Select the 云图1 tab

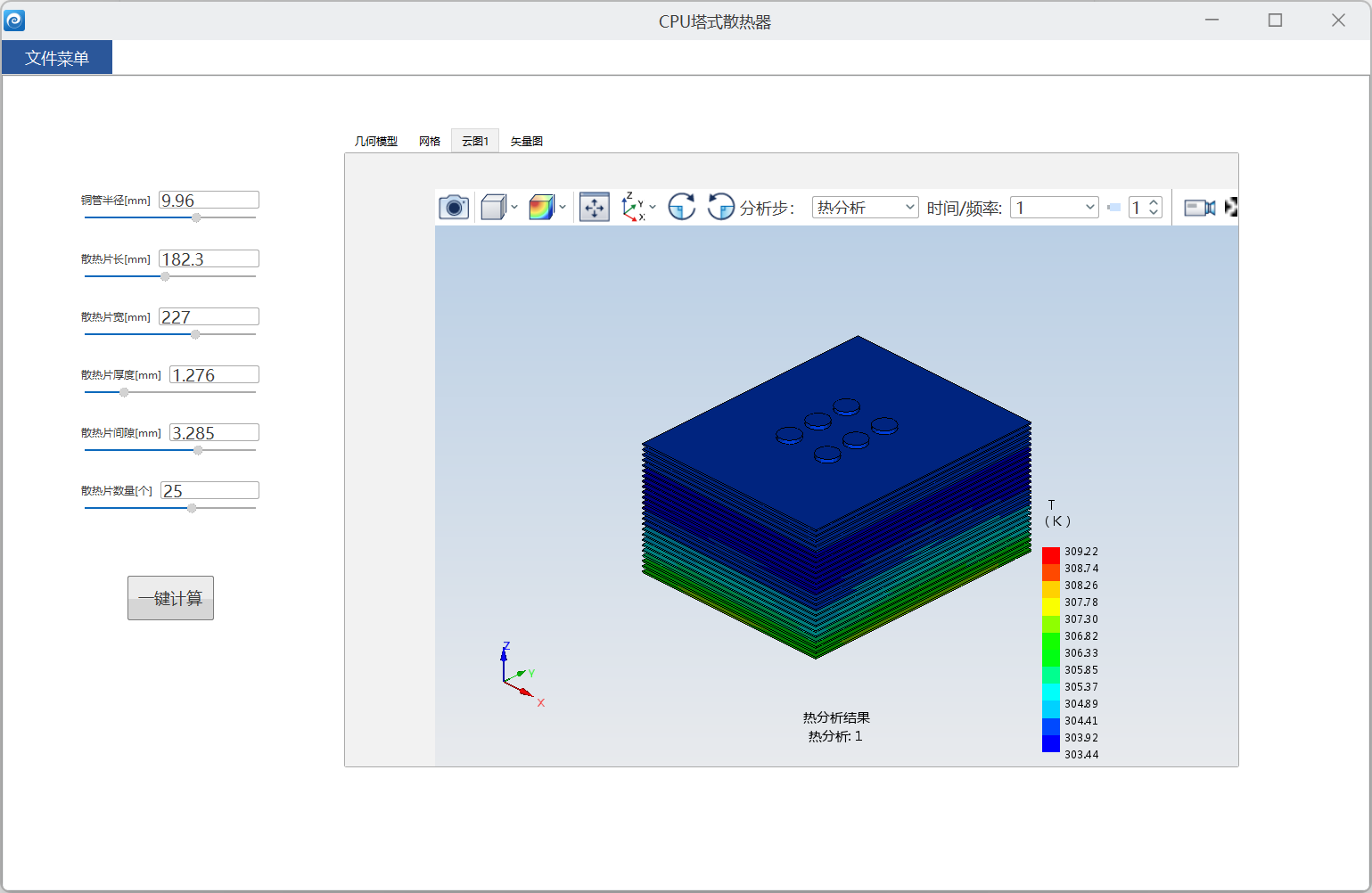point(475,141)
